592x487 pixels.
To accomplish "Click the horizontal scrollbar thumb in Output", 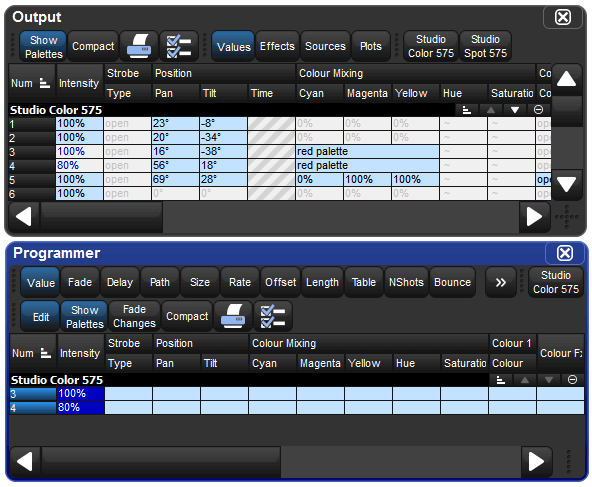I will coord(101,217).
